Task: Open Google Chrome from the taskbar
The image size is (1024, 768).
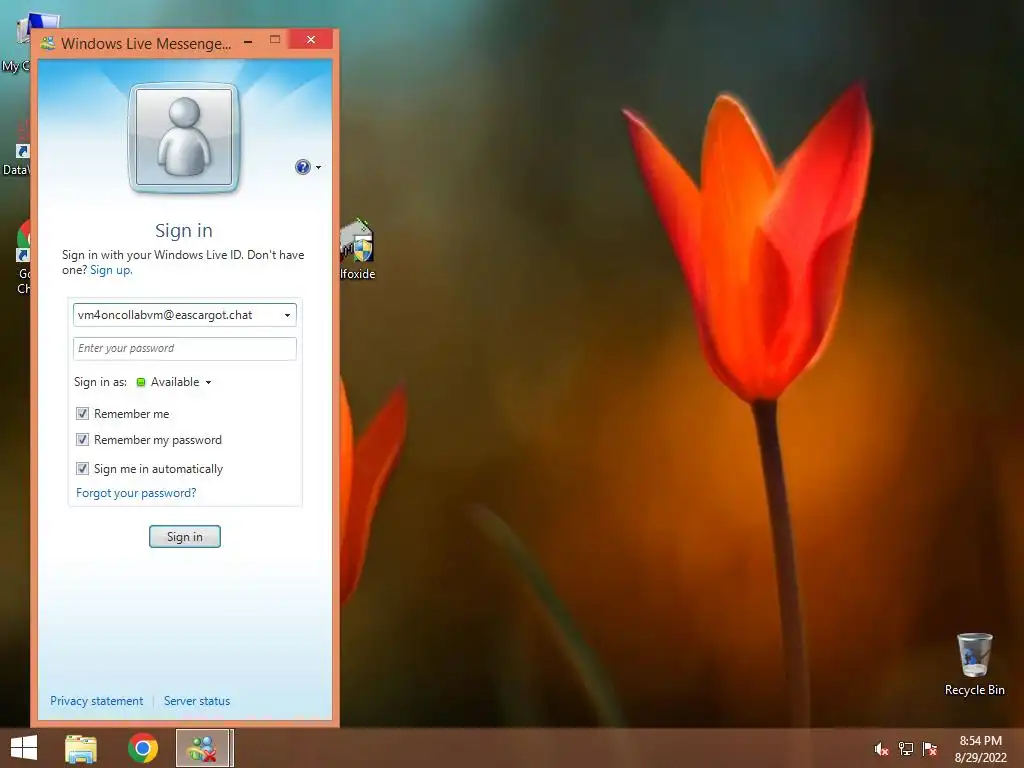Action: click(x=142, y=748)
